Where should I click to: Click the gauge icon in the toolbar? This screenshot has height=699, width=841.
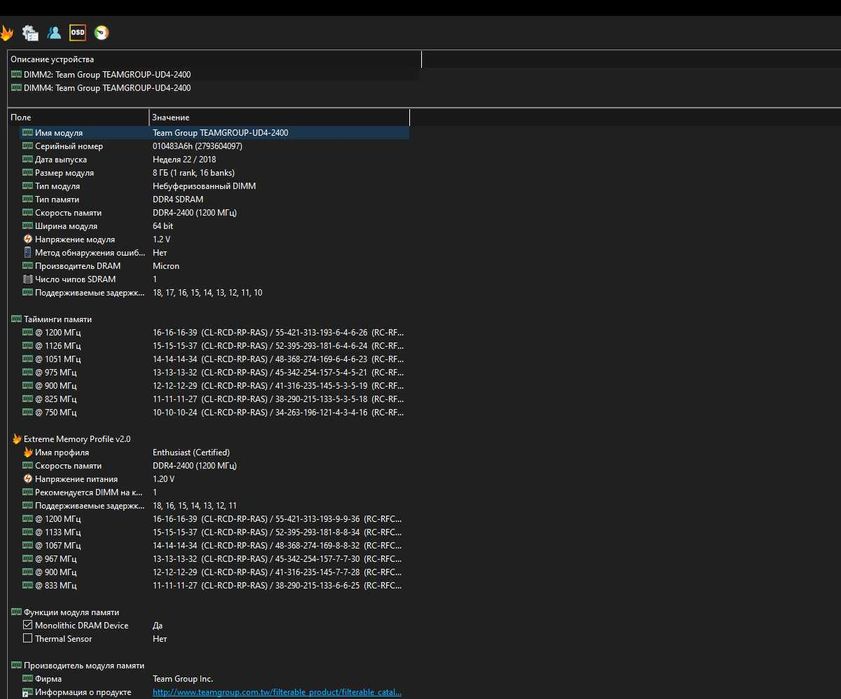click(101, 33)
